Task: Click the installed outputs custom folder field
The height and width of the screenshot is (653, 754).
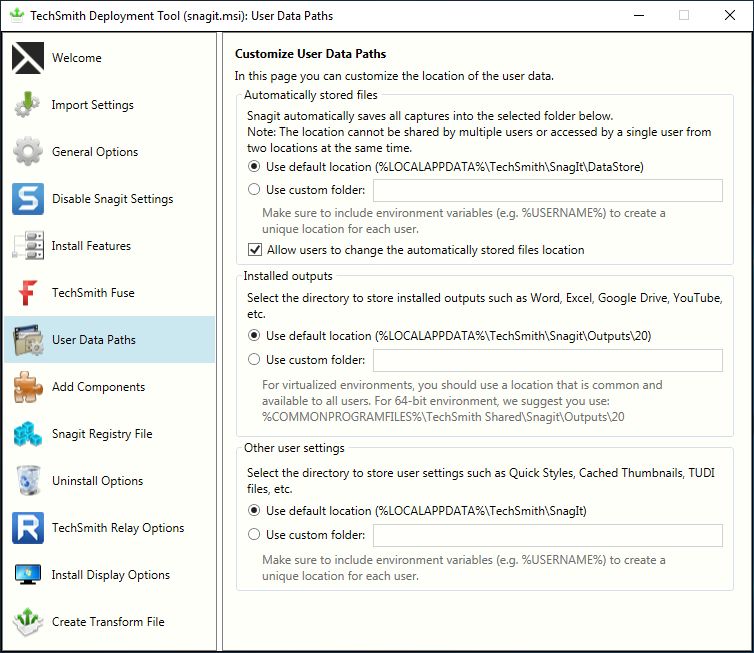Action: pyautogui.click(x=548, y=360)
